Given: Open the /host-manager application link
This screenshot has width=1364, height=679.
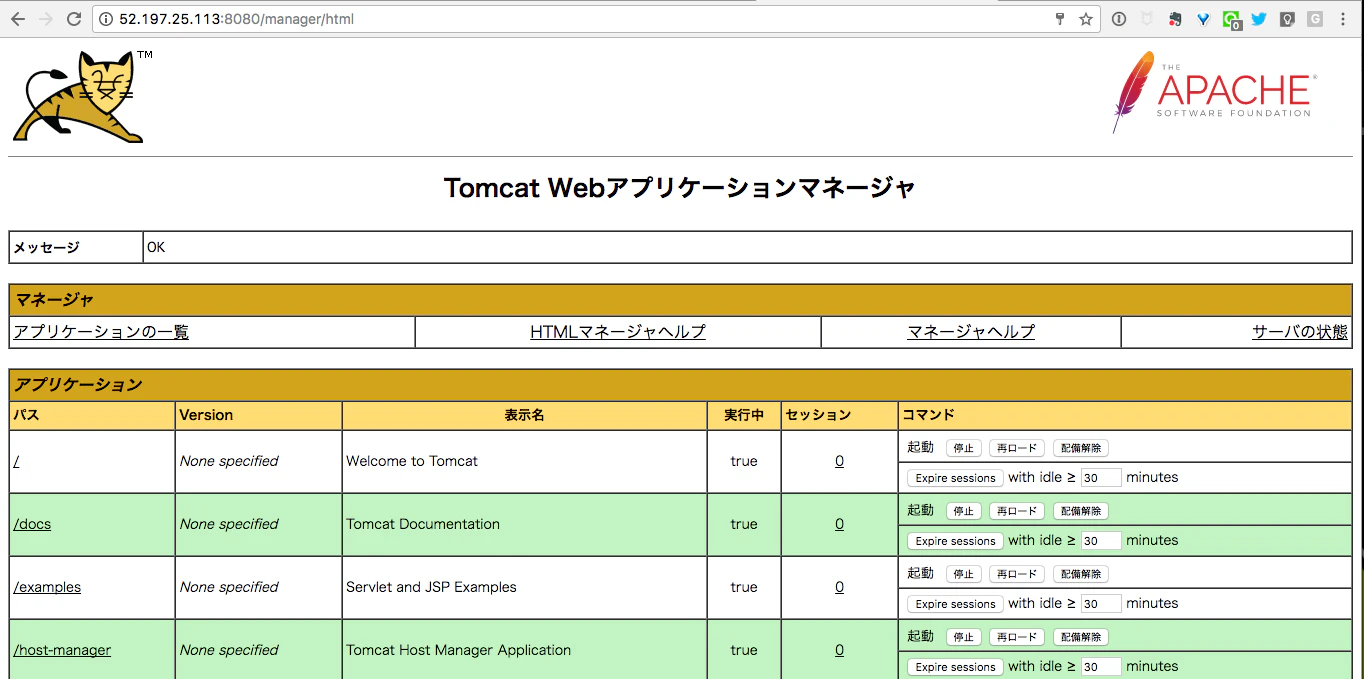Looking at the screenshot, I should tap(62, 650).
